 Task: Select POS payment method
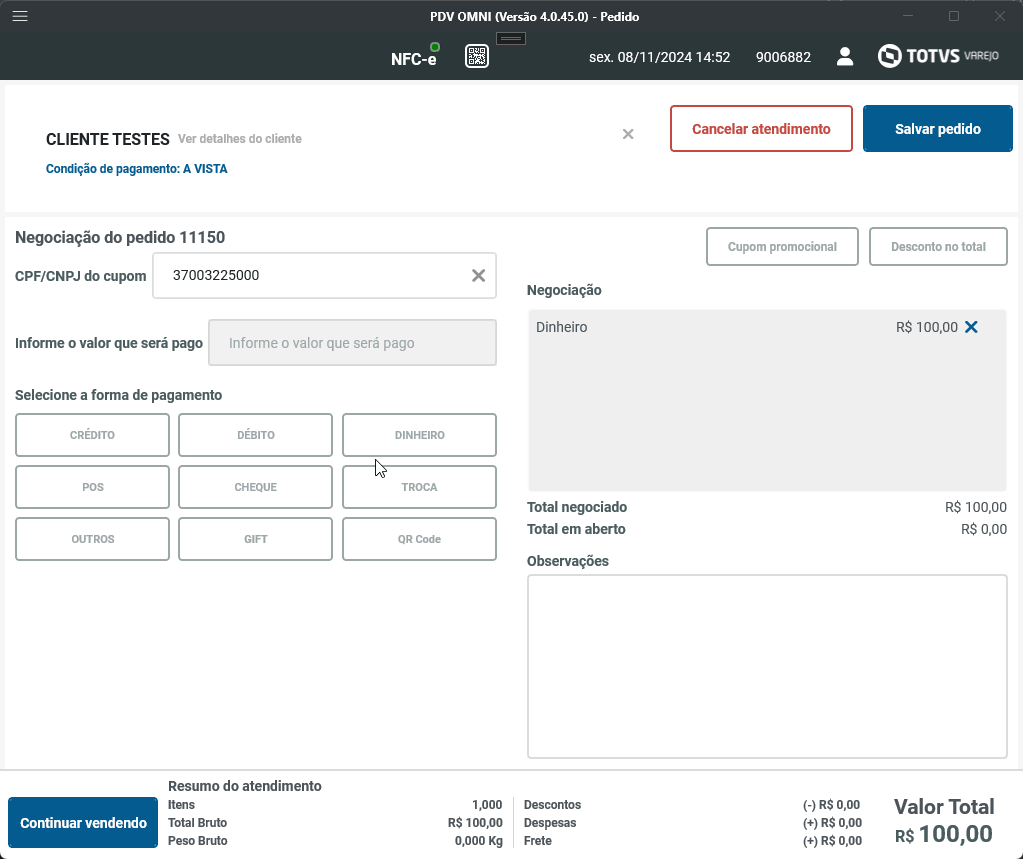[92, 487]
